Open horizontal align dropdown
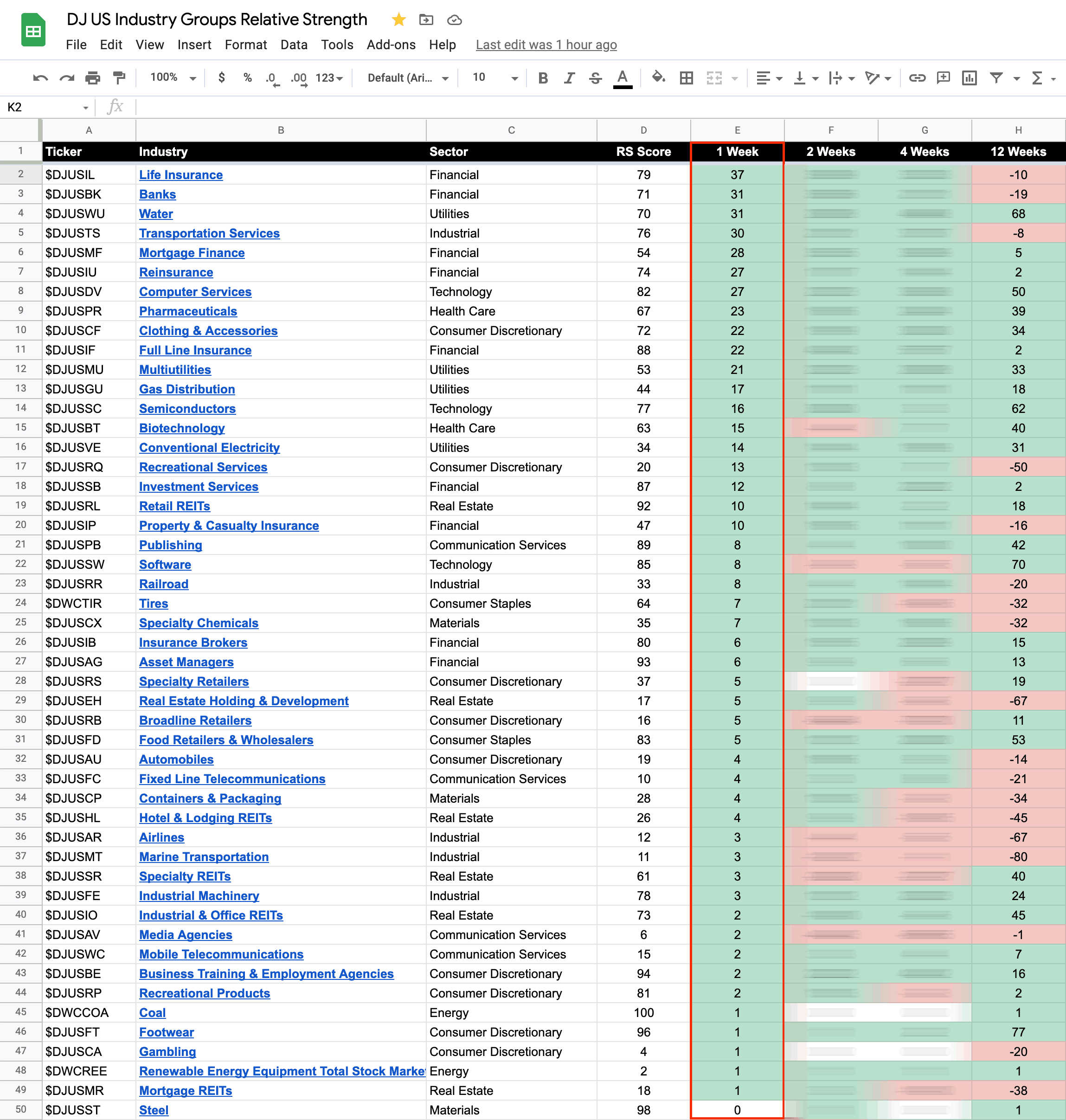Image resolution: width=1066 pixels, height=1120 pixels. click(x=770, y=78)
